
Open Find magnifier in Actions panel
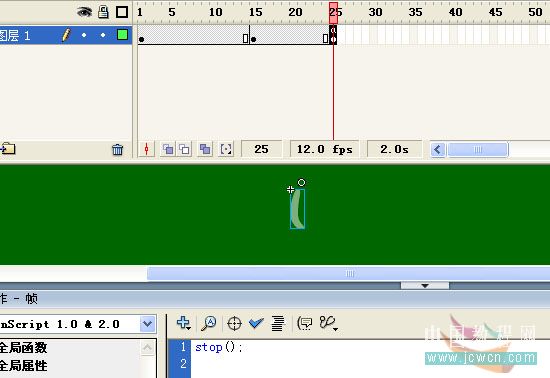tap(209, 323)
